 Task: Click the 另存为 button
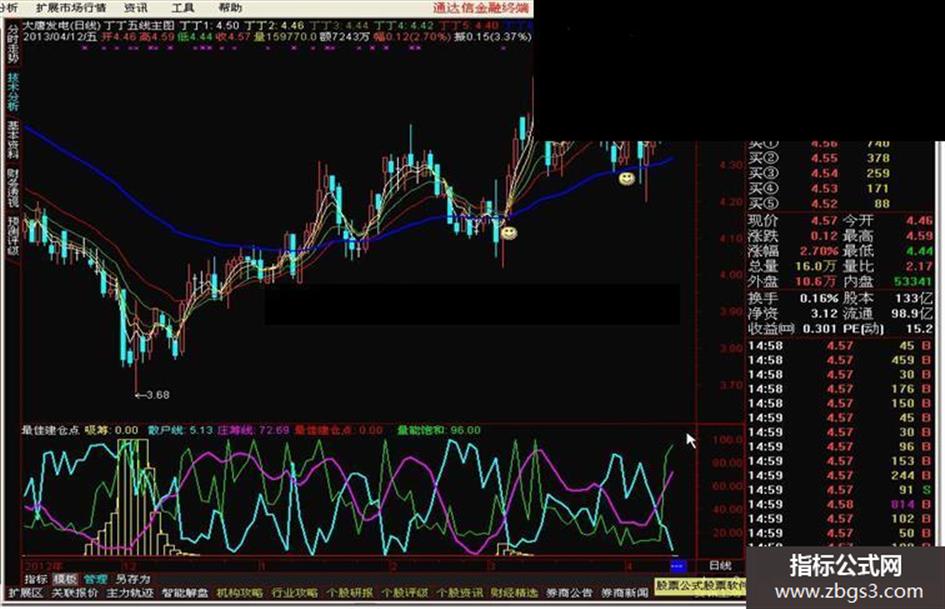tap(133, 579)
